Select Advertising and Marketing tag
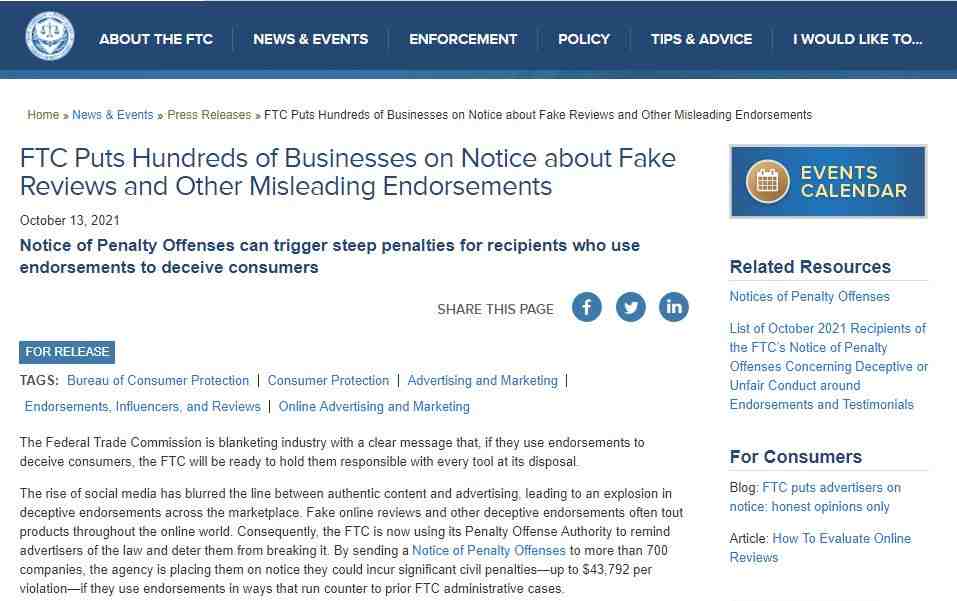This screenshot has width=957, height=601. point(482,380)
